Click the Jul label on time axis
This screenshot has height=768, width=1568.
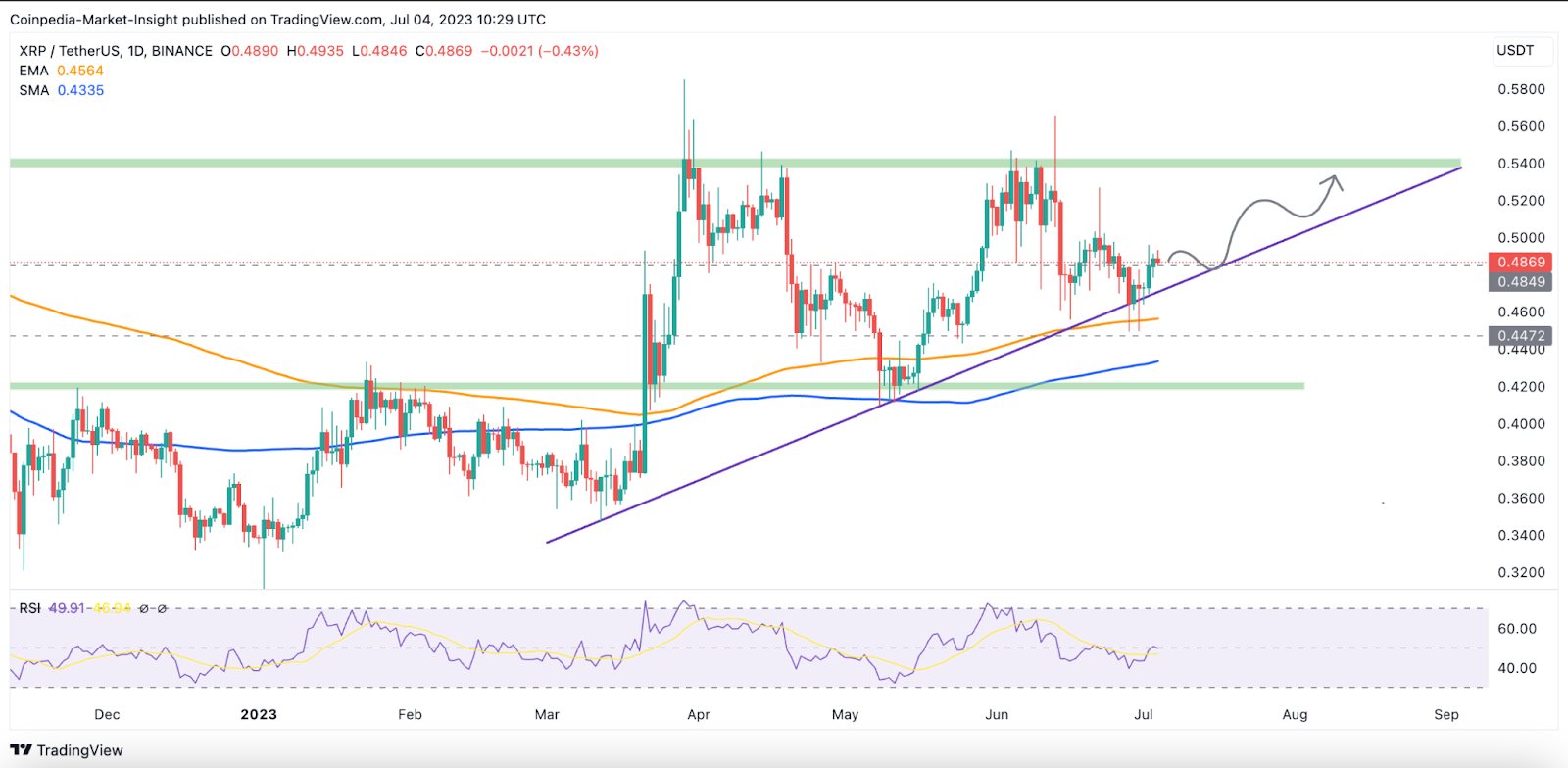pos(1144,715)
